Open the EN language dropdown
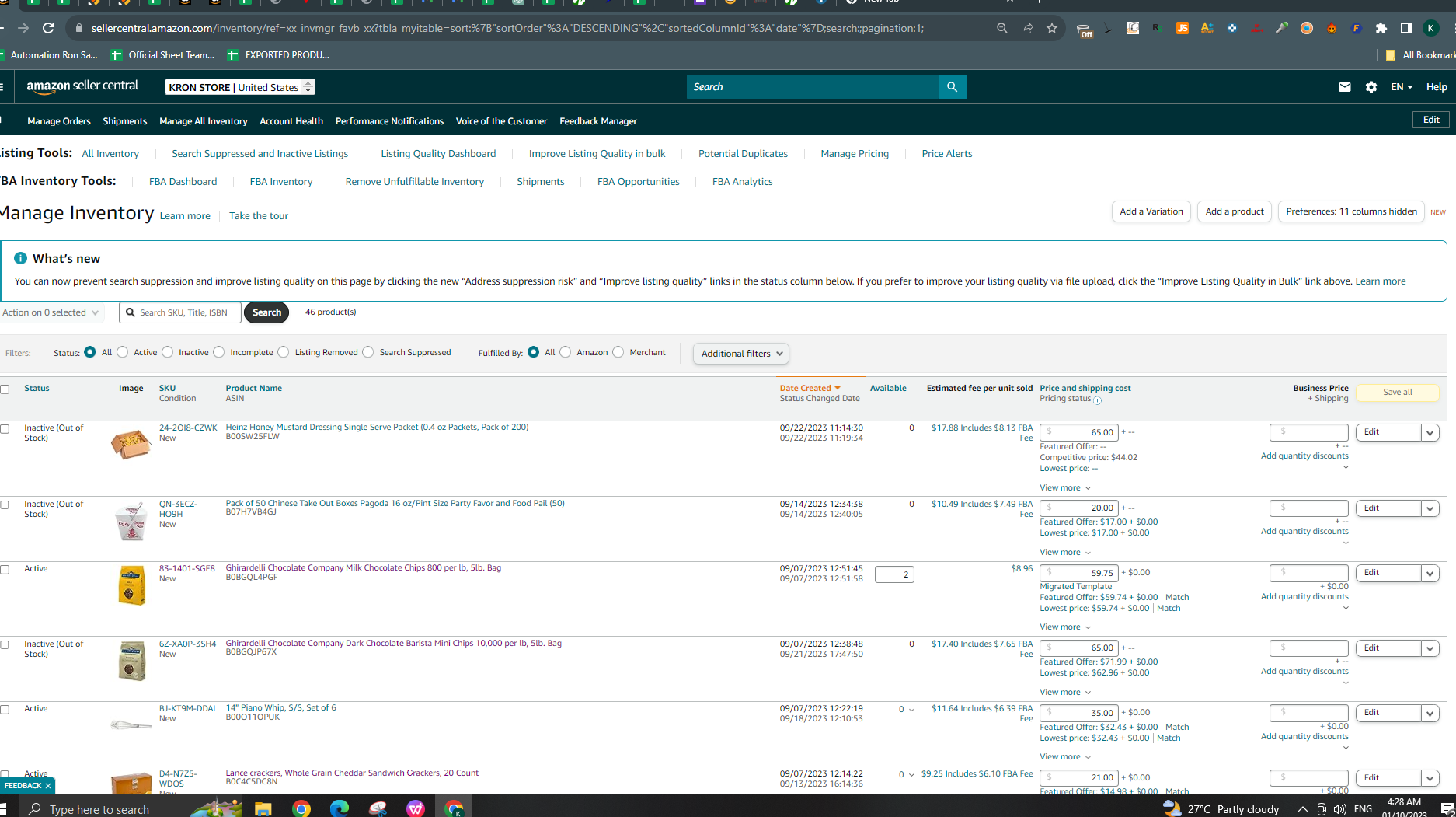Image resolution: width=1456 pixels, height=817 pixels. [1402, 87]
